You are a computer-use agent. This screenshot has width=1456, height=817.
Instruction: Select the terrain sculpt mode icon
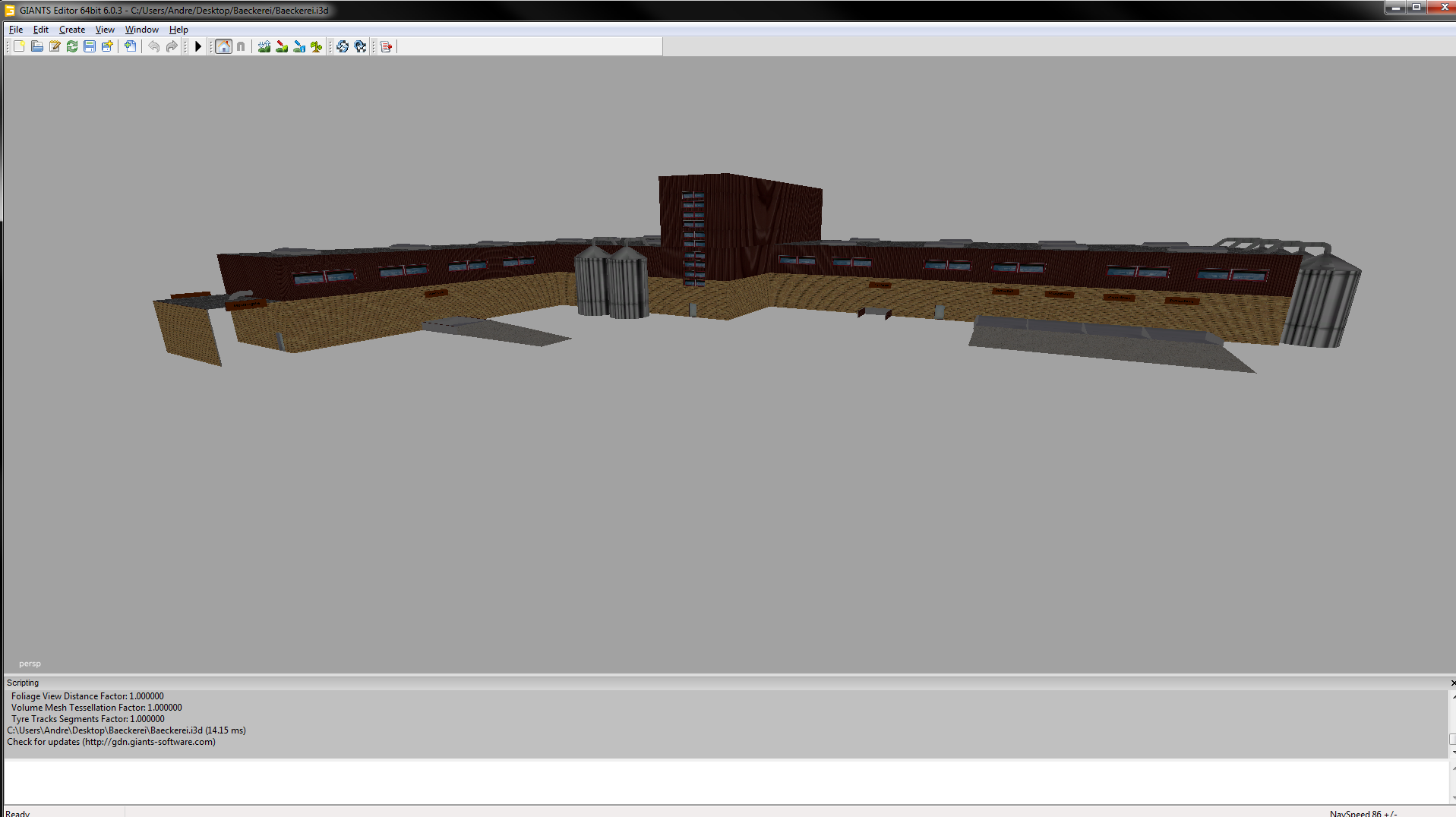(264, 46)
